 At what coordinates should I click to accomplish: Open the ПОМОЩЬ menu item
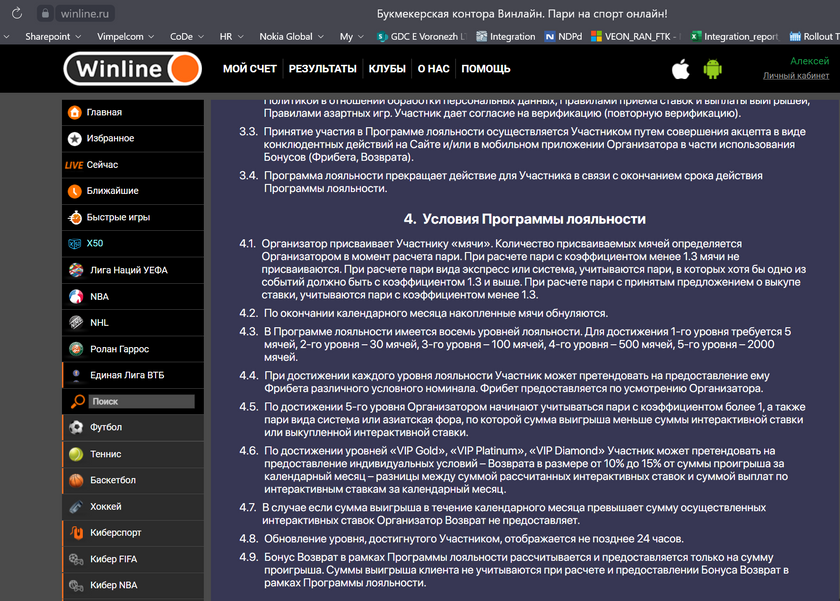pos(485,69)
